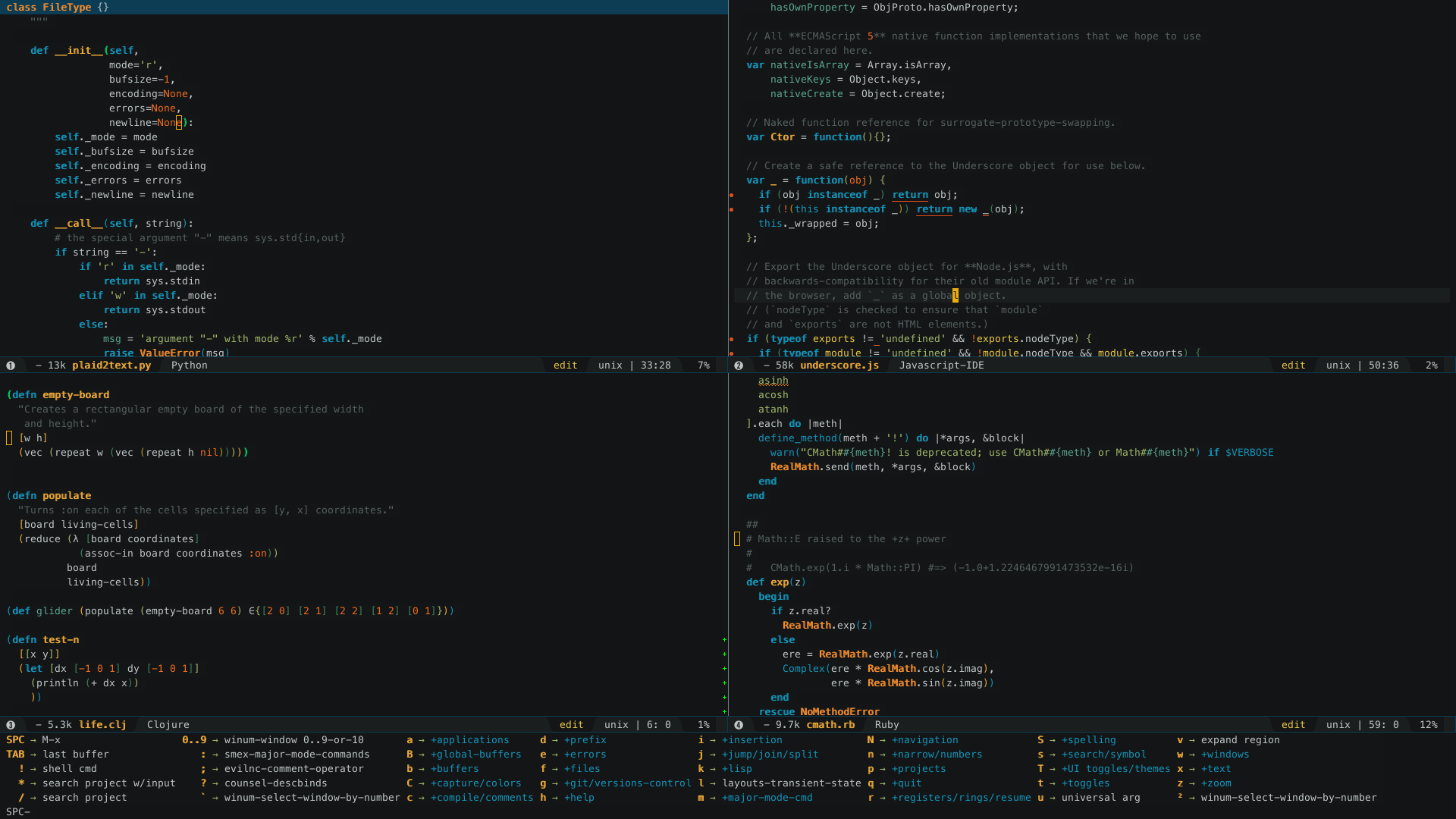Toggle the 'edit' state indicator in cmath.rb modeline
The width and height of the screenshot is (1456, 819).
point(1293,725)
